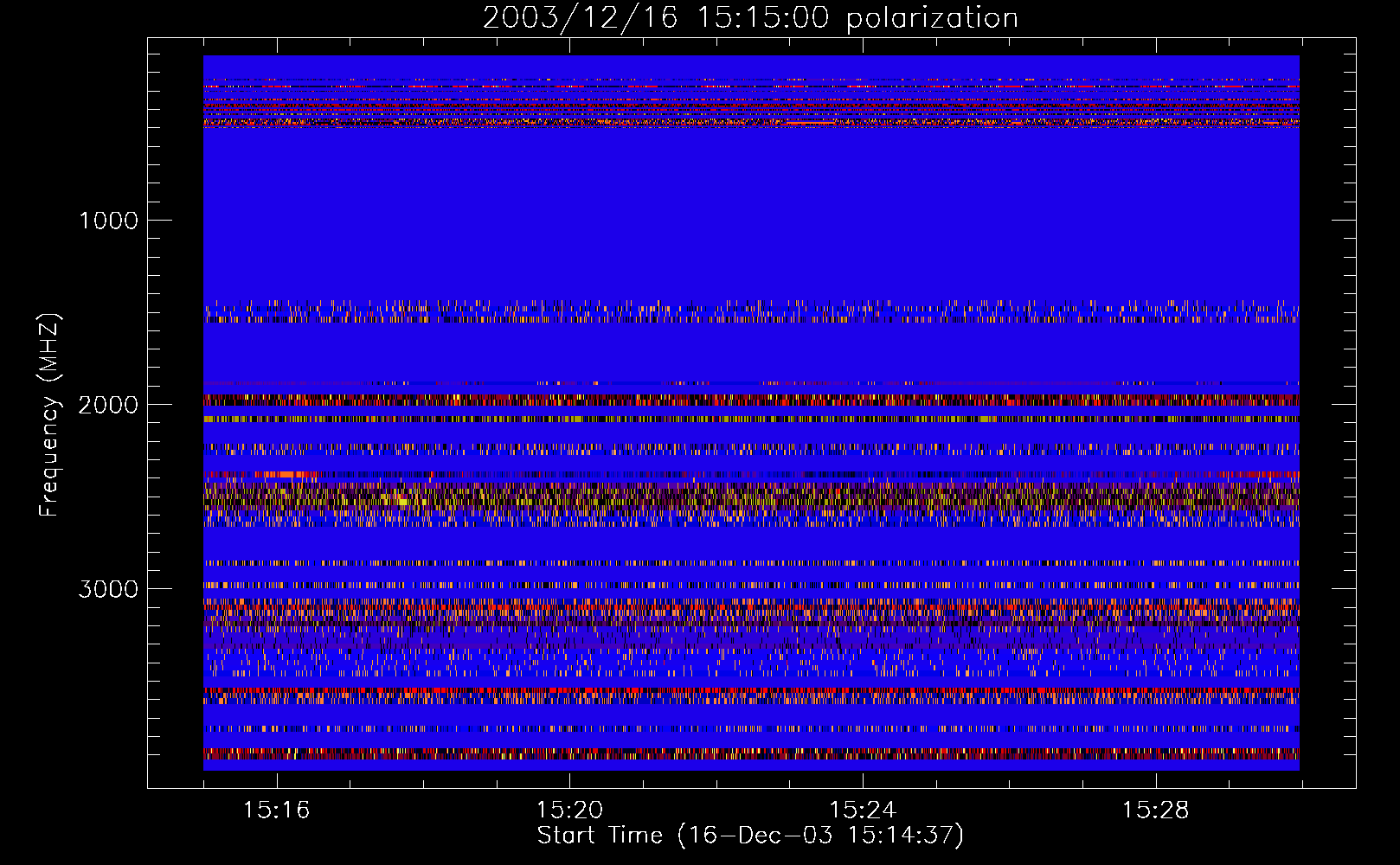The image size is (1400, 865).
Task: Click the 1000 frequency tick label
Action: pyautogui.click(x=108, y=221)
